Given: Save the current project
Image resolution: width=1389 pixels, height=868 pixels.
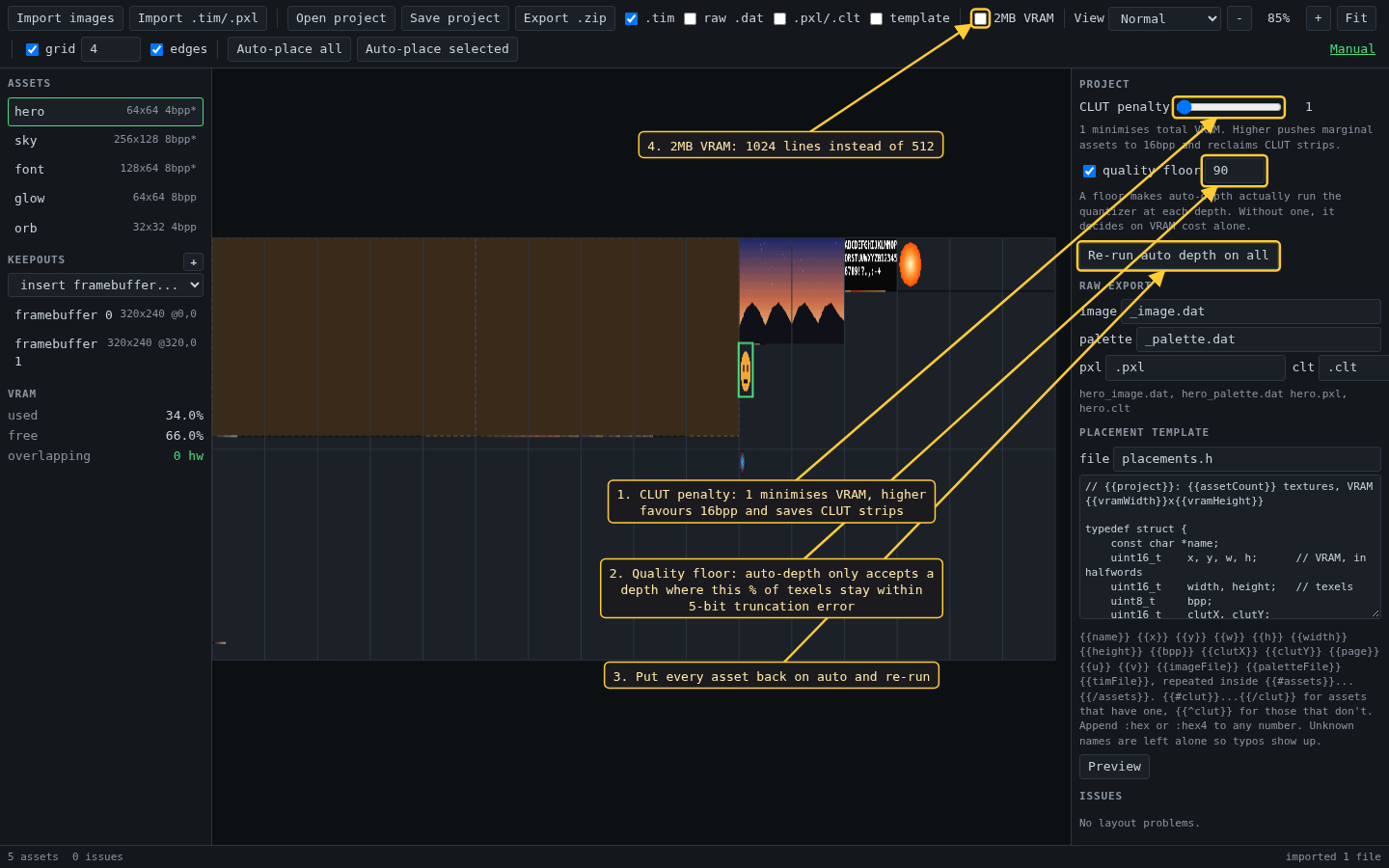Looking at the screenshot, I should pyautogui.click(x=455, y=18).
